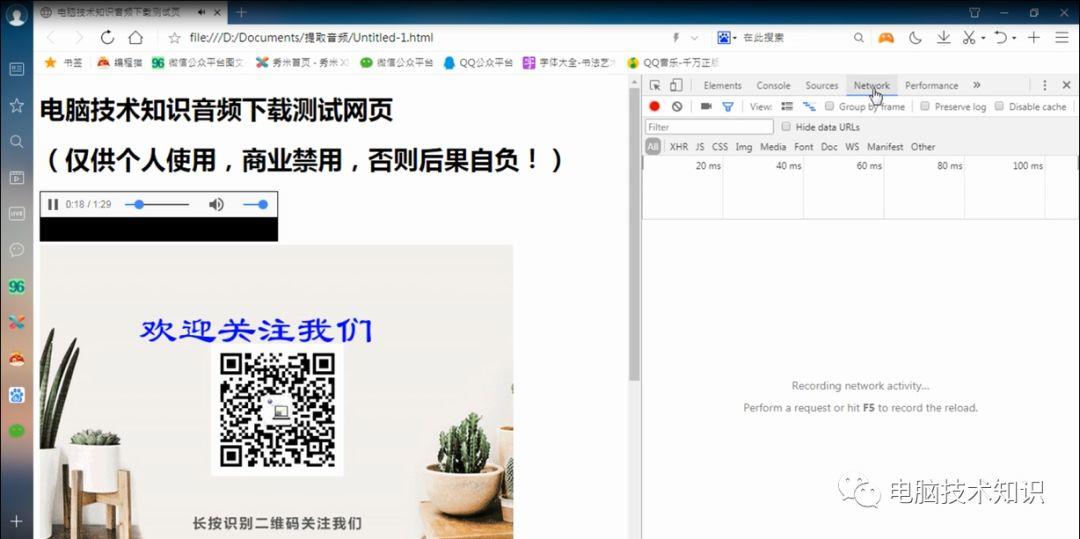Open the 编程猫 bookmark

[x=119, y=63]
